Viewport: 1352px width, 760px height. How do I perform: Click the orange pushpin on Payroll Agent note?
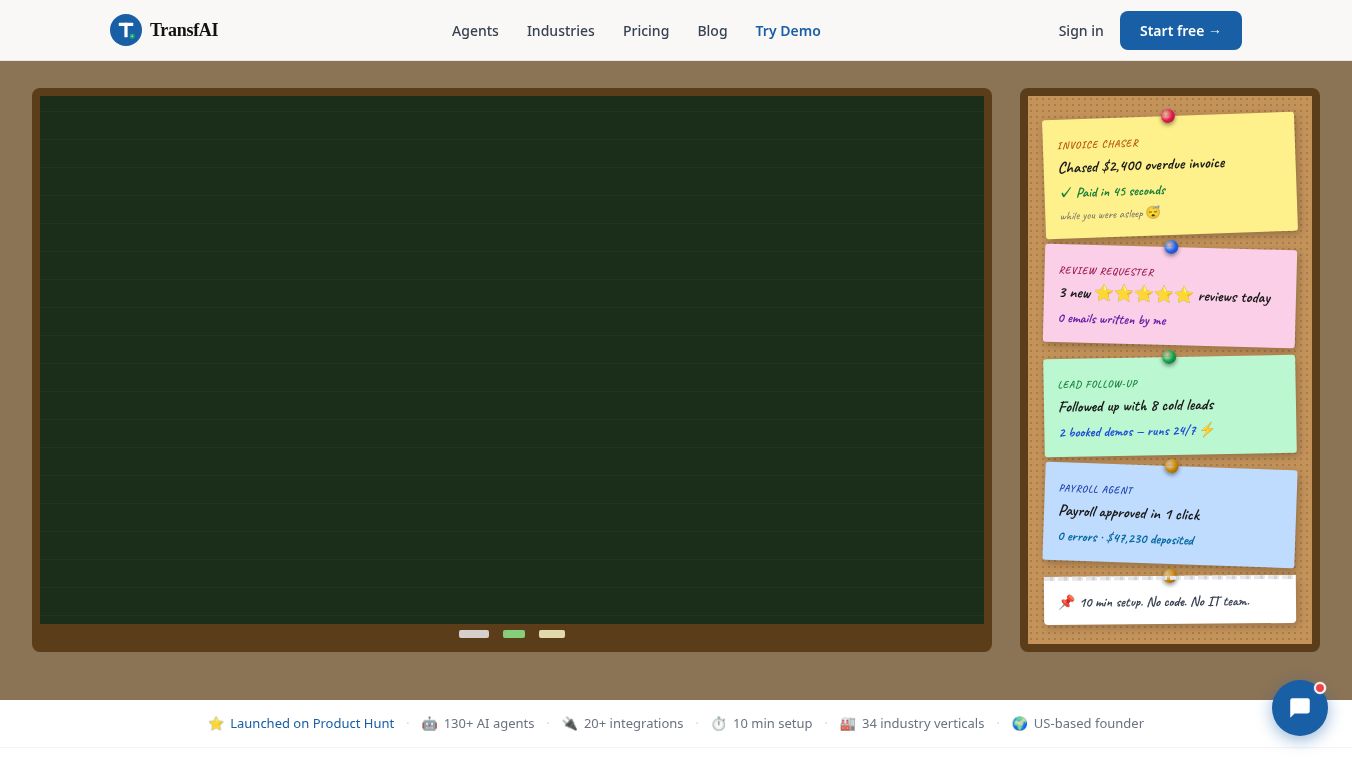[1171, 466]
